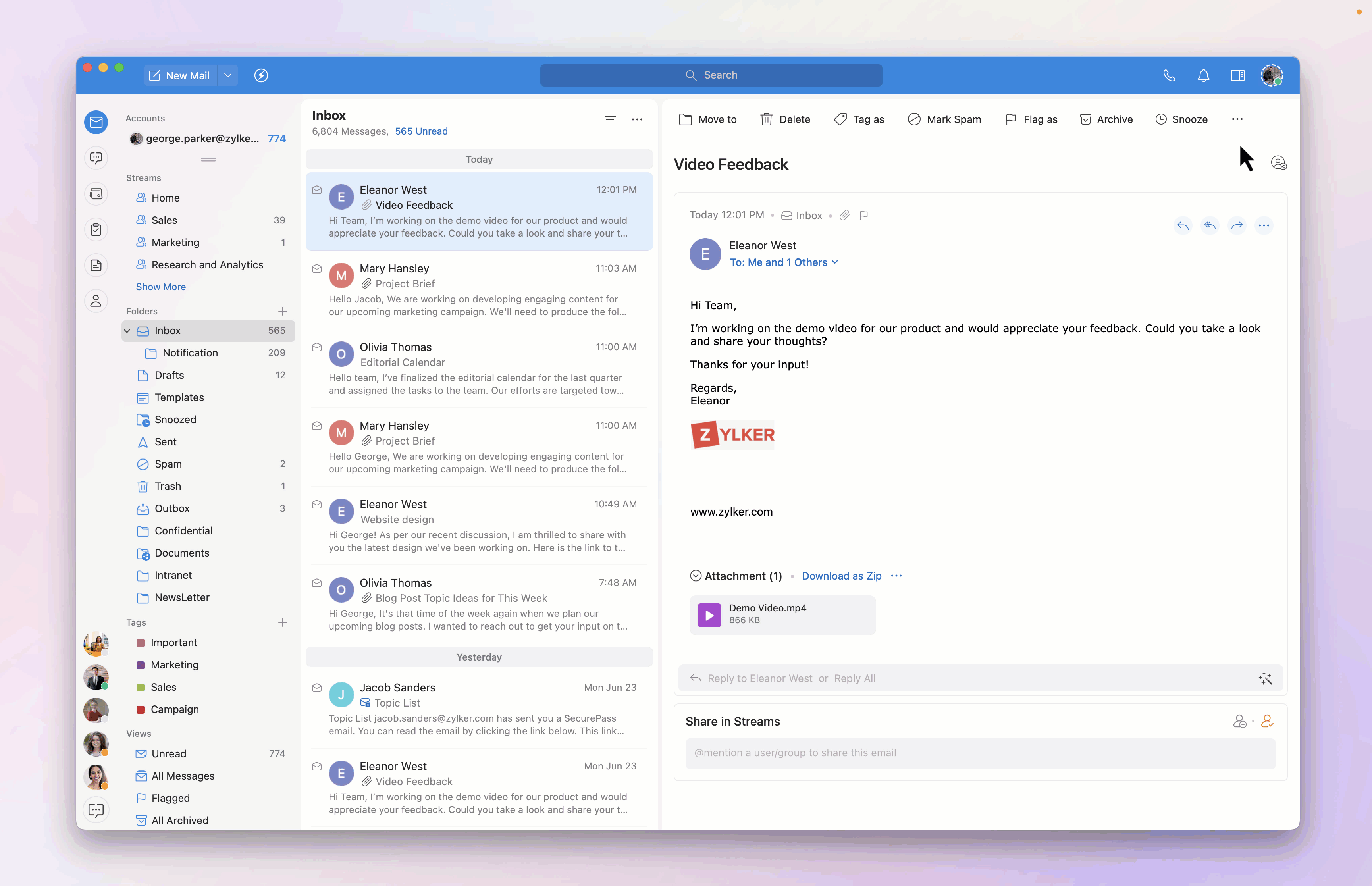Click the Reply All arrow icon

coord(1210,225)
